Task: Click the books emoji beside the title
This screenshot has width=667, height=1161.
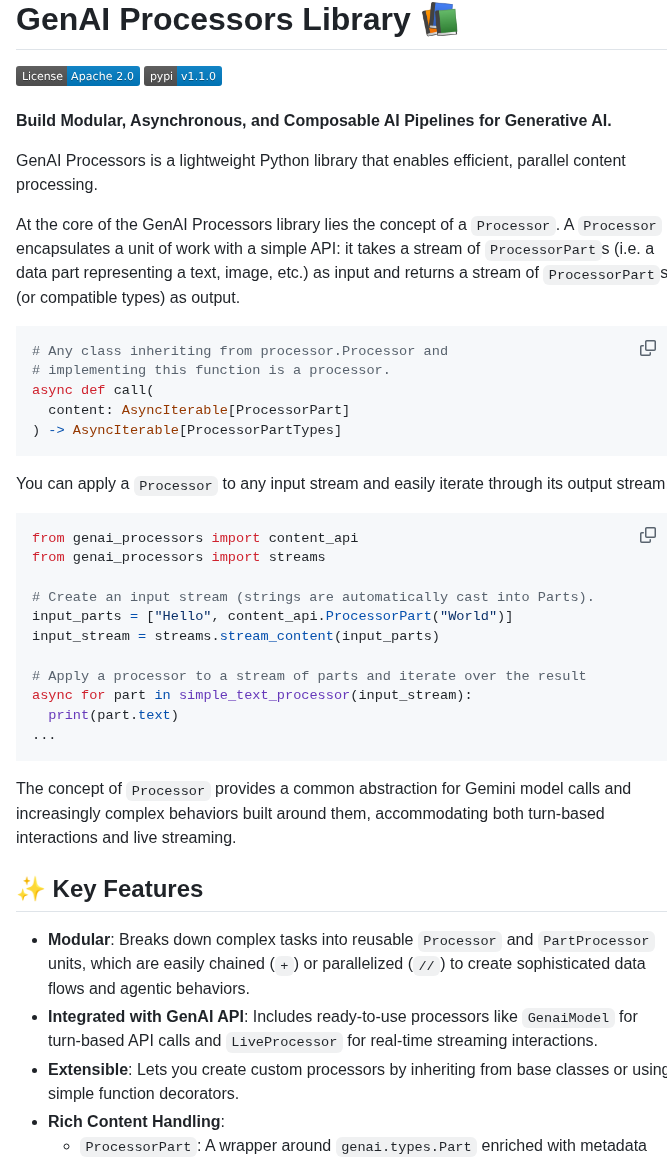Action: click(x=440, y=19)
